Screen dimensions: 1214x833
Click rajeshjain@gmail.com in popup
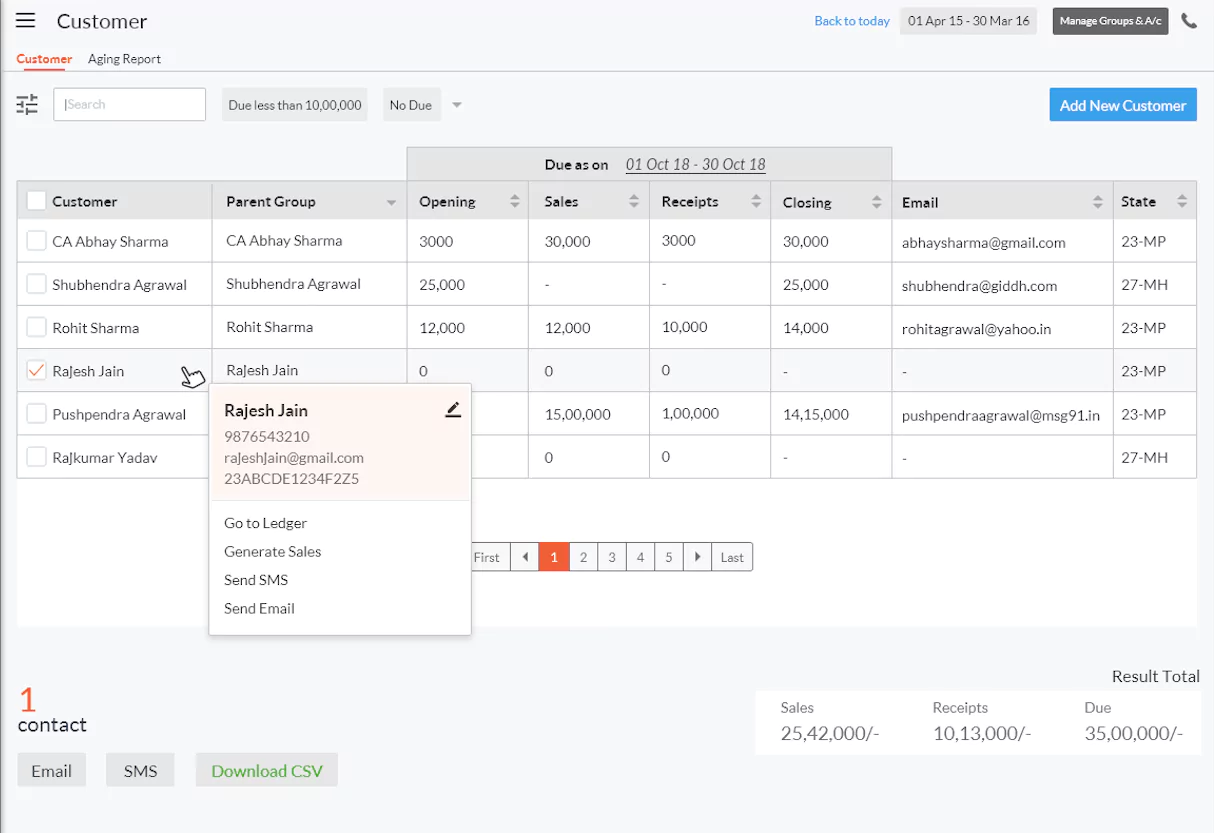(294, 457)
